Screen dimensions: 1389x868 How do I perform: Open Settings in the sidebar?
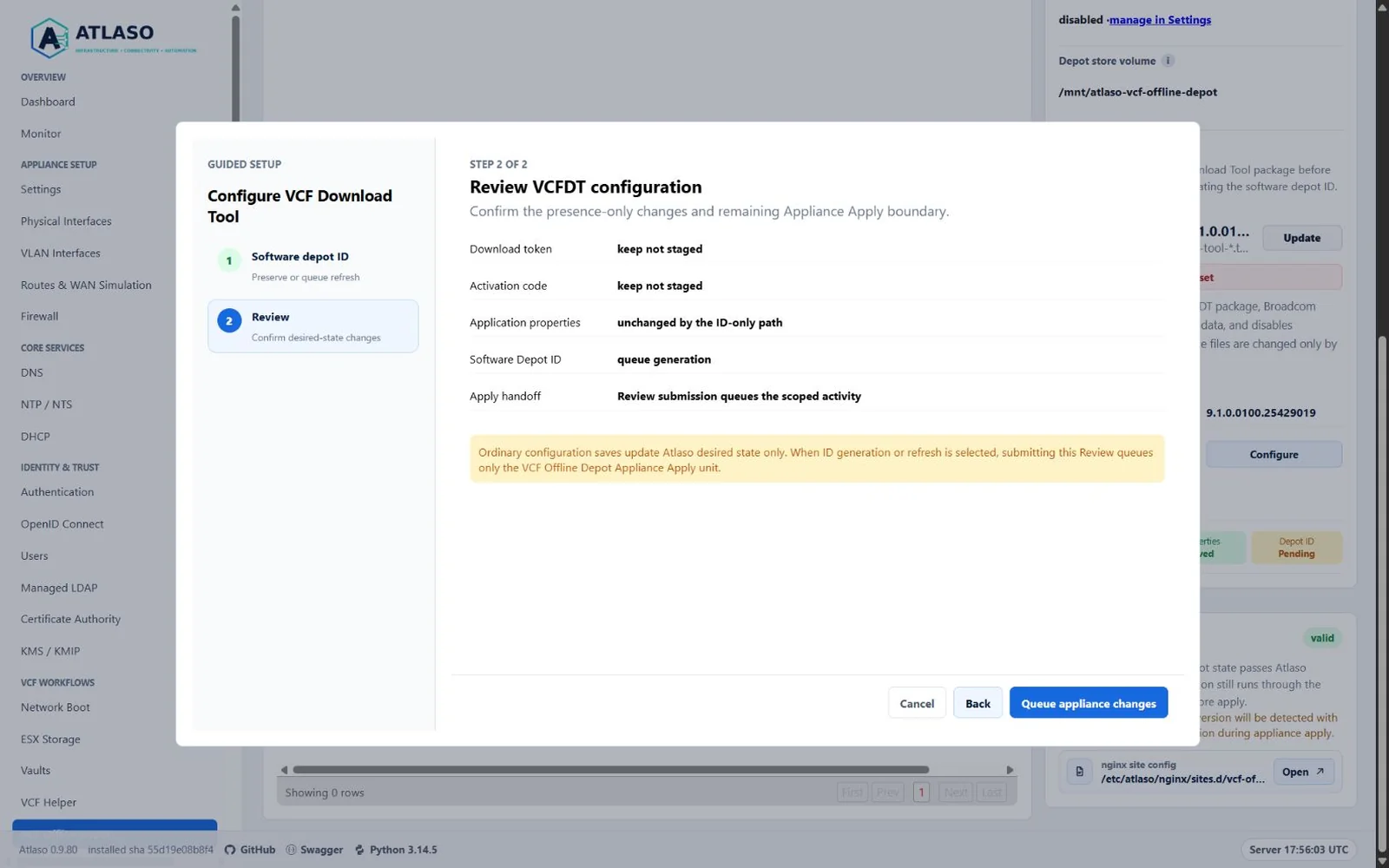(41, 189)
